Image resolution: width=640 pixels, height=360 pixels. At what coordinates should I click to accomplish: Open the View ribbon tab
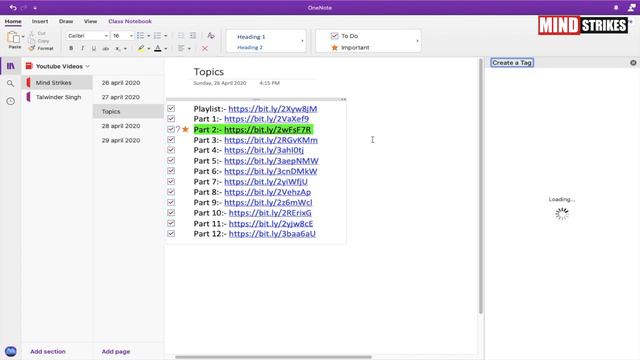pos(91,21)
